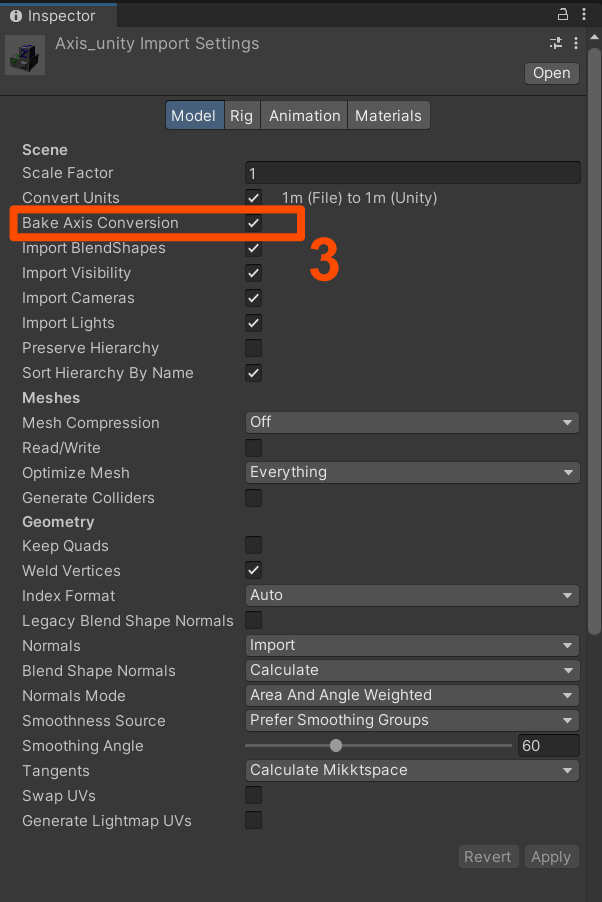The width and height of the screenshot is (602, 902).
Task: Open the import settings more options menu
Action: point(576,43)
